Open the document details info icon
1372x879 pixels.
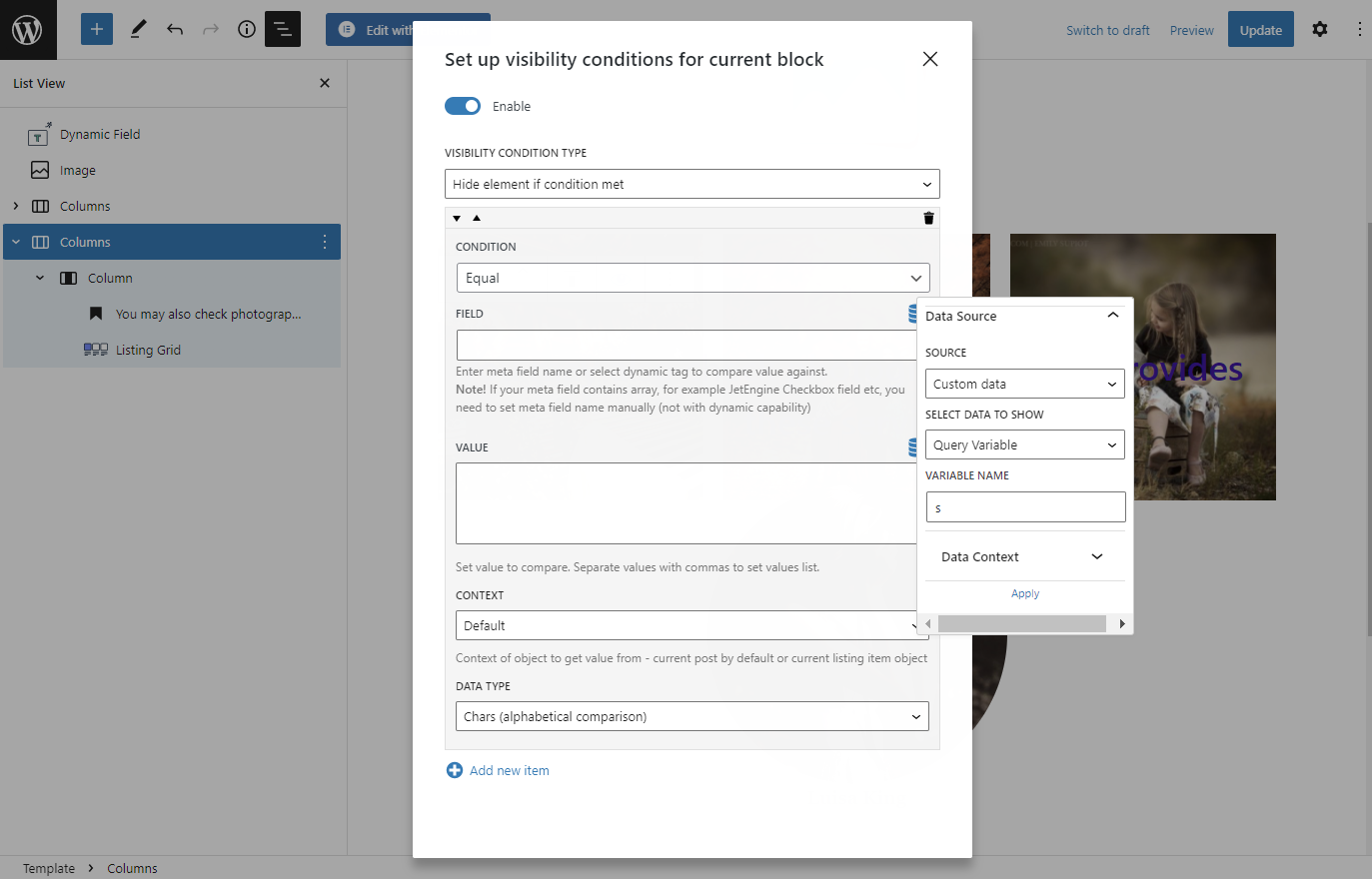(x=247, y=29)
